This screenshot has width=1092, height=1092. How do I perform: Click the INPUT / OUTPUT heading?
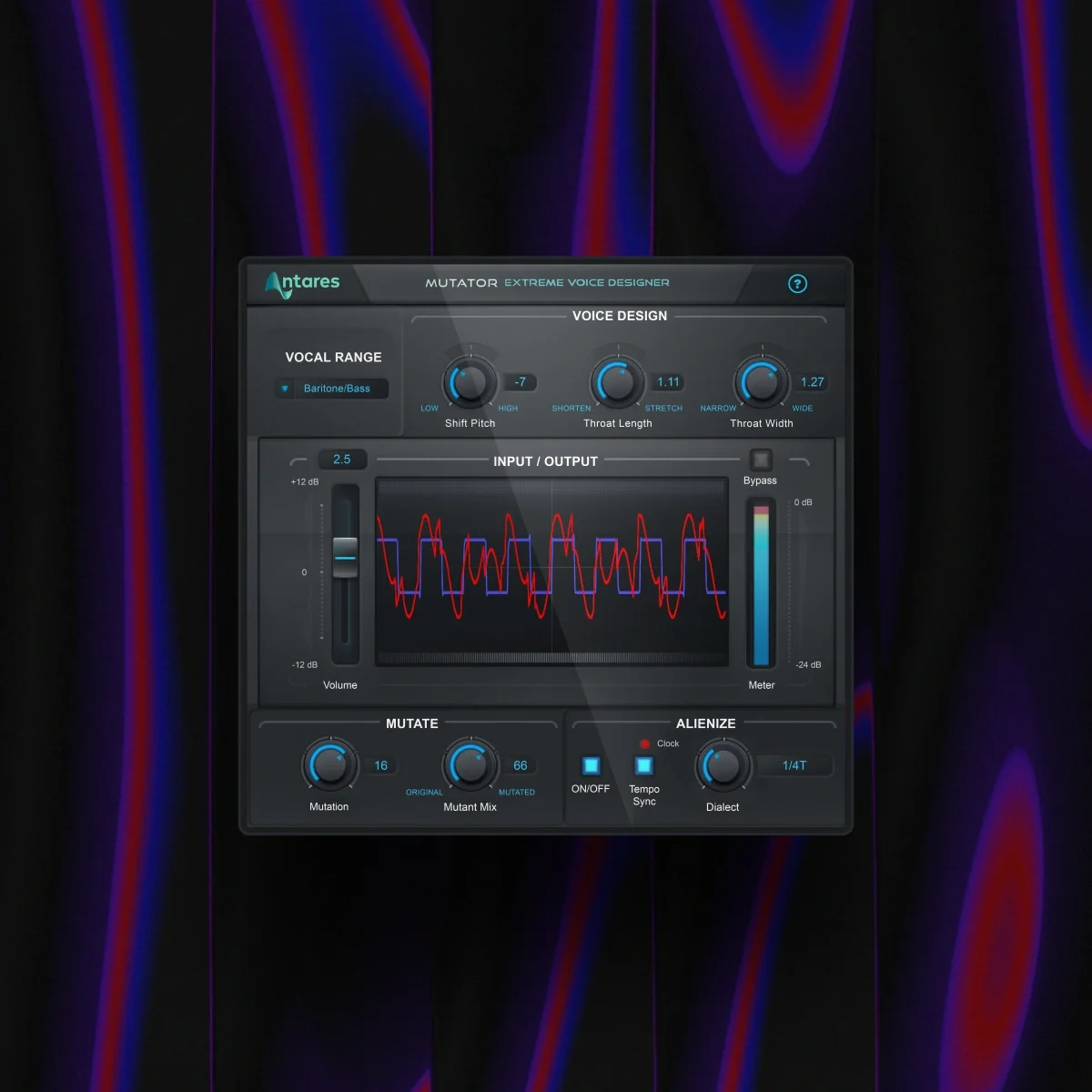click(545, 461)
